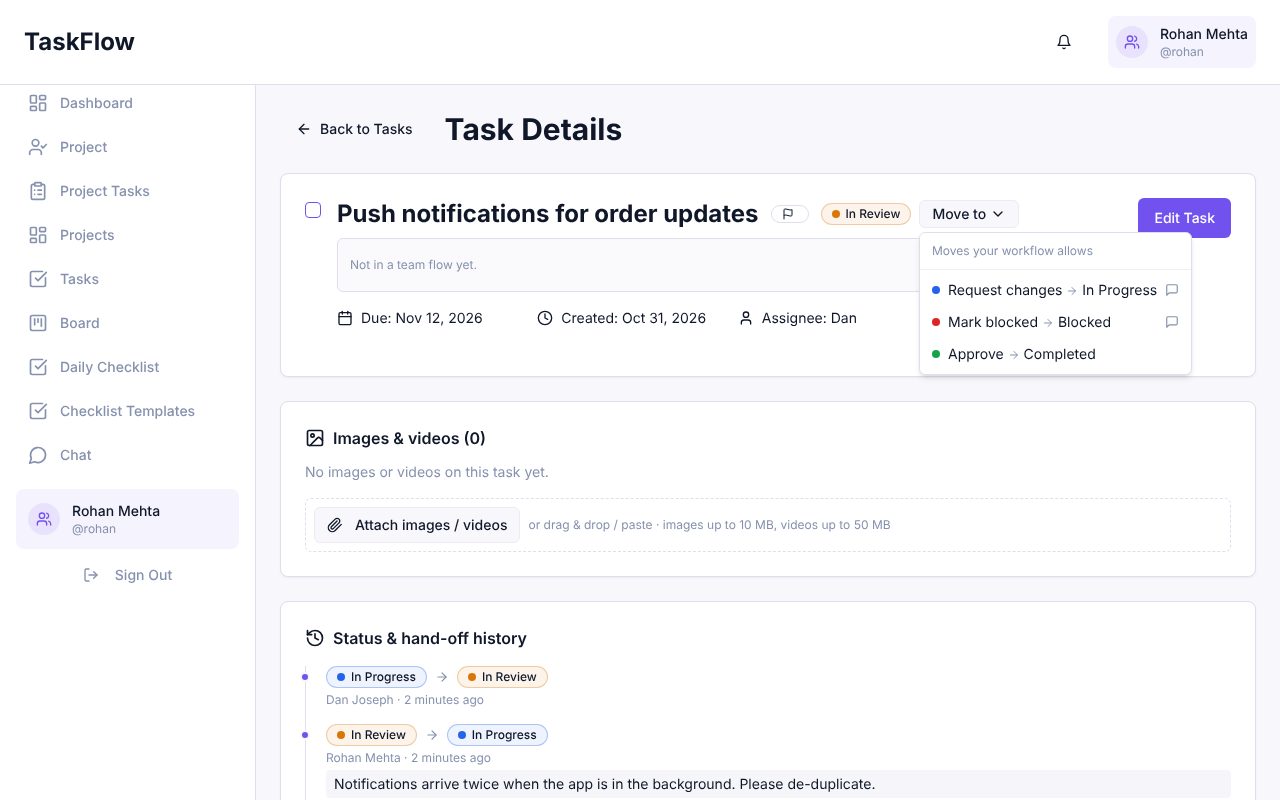Go Back to Tasks
The height and width of the screenshot is (800, 1280).
tap(355, 129)
